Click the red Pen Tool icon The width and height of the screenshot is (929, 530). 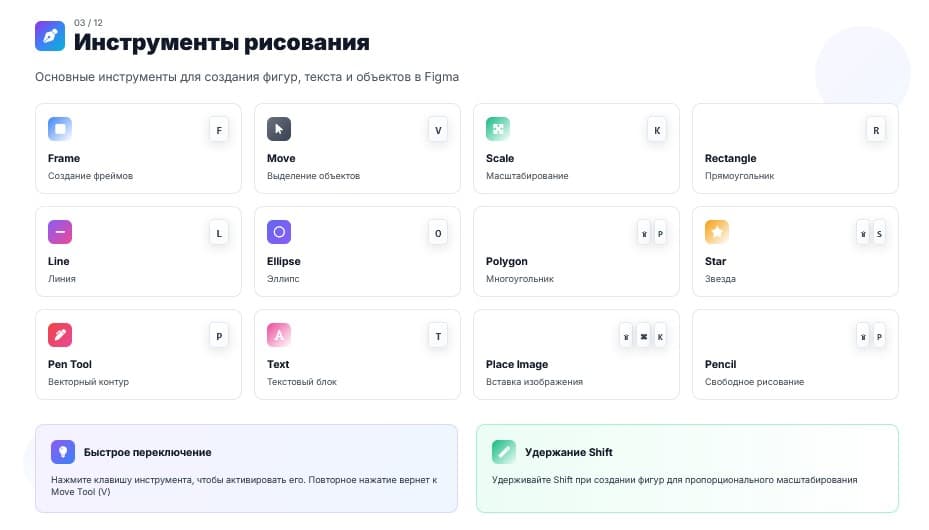(60, 335)
